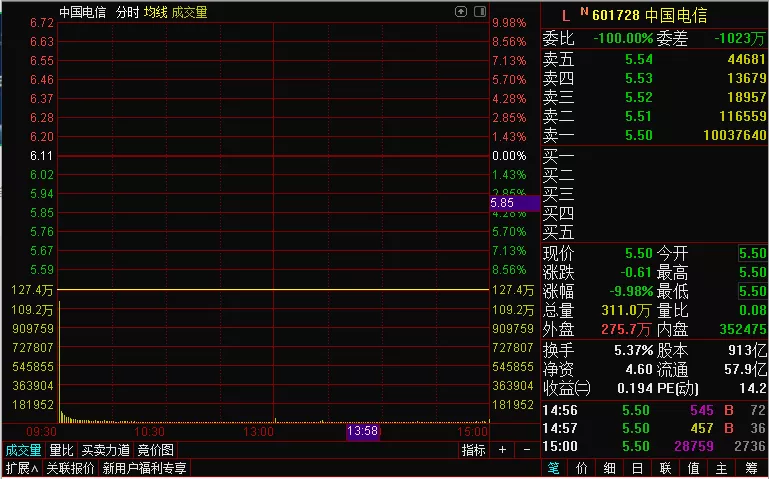Switch to the 价 price distribution tab
The width and height of the screenshot is (770, 479).
pos(582,468)
